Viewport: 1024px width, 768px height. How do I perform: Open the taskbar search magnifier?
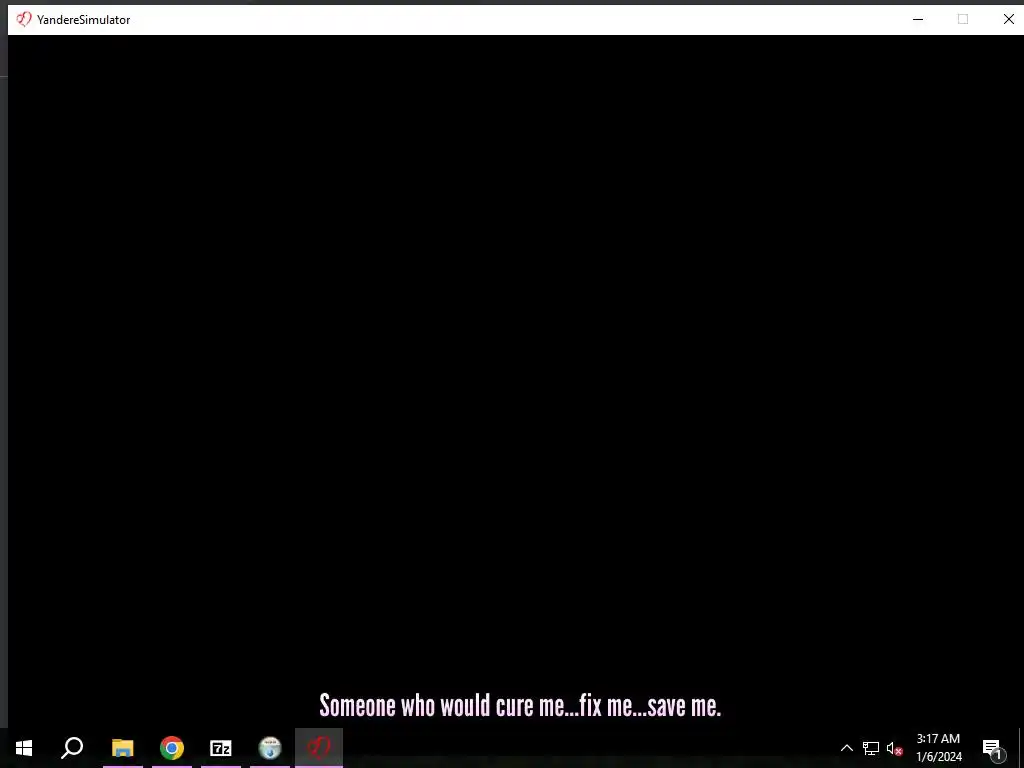72,748
